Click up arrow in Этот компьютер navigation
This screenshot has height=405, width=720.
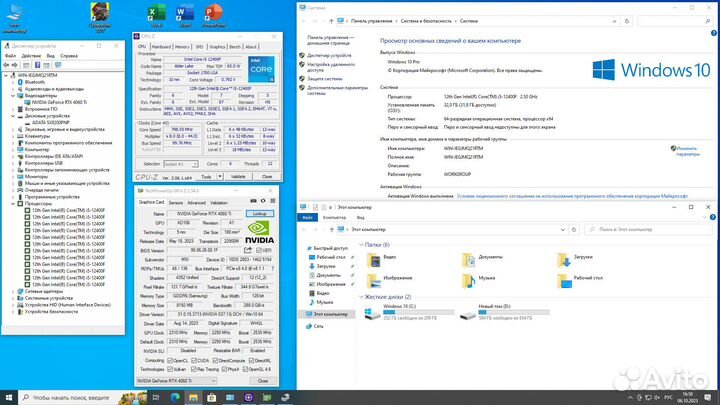pos(332,229)
